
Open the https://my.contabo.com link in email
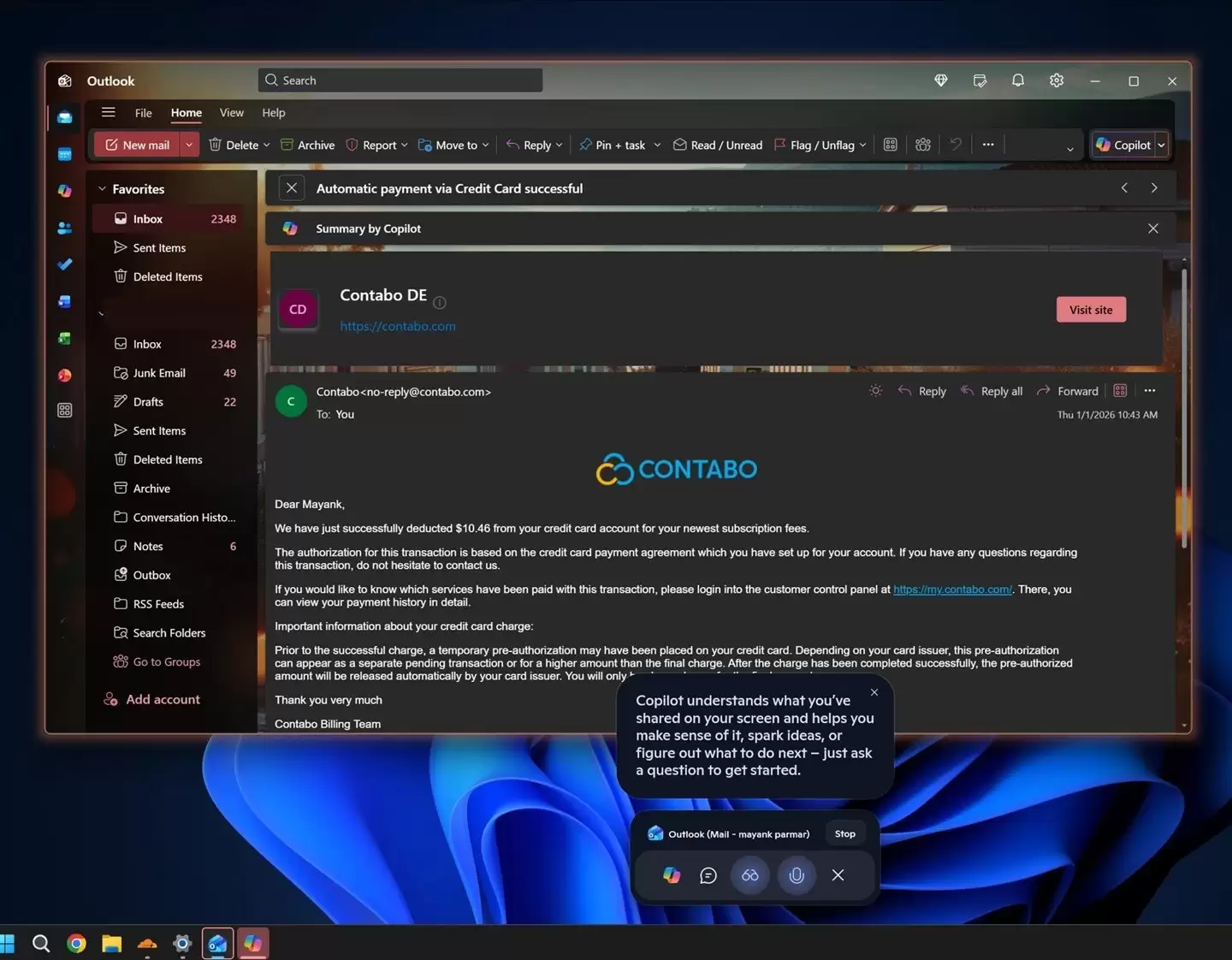951,589
